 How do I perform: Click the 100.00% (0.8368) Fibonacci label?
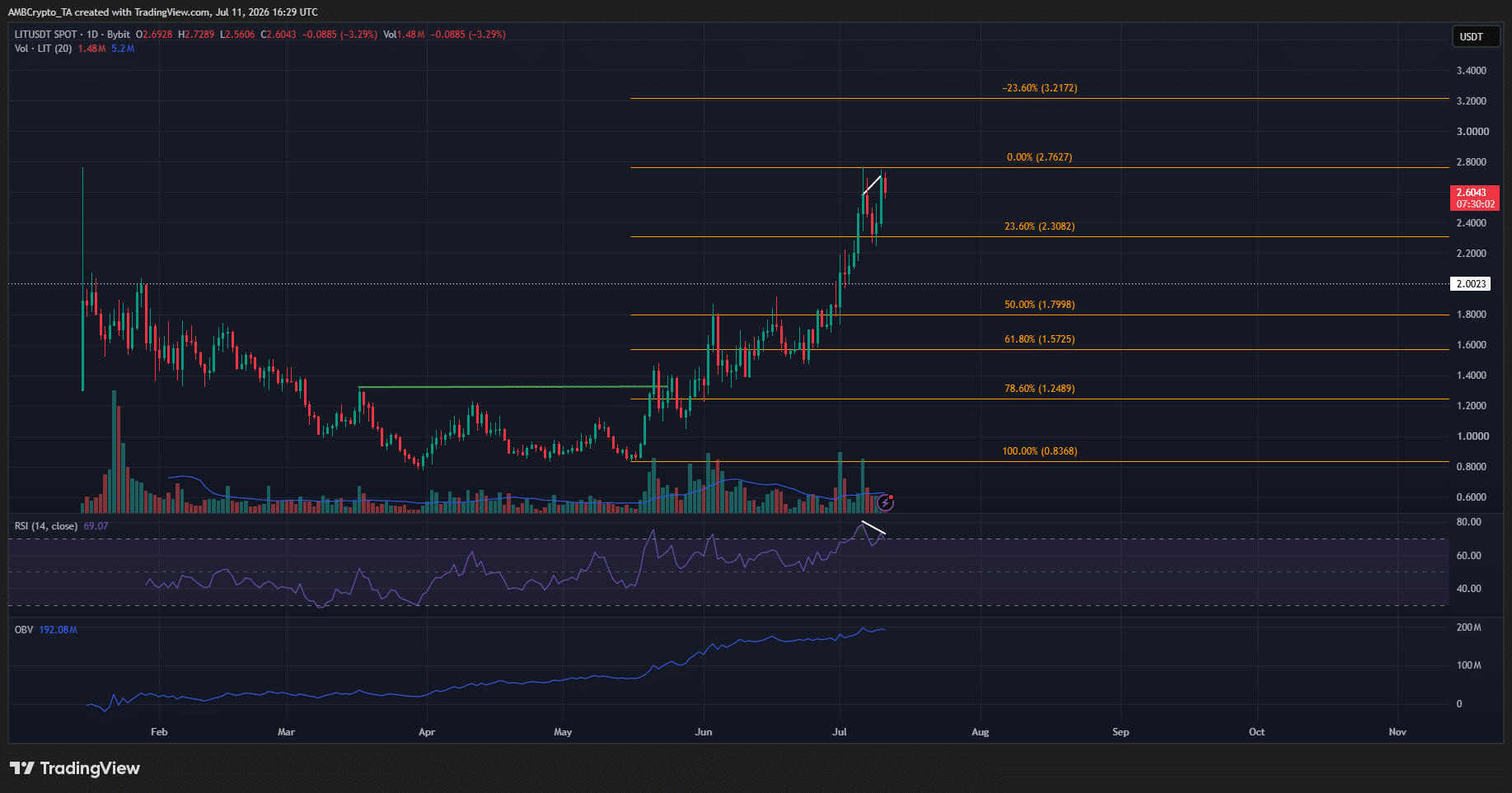coord(1040,451)
